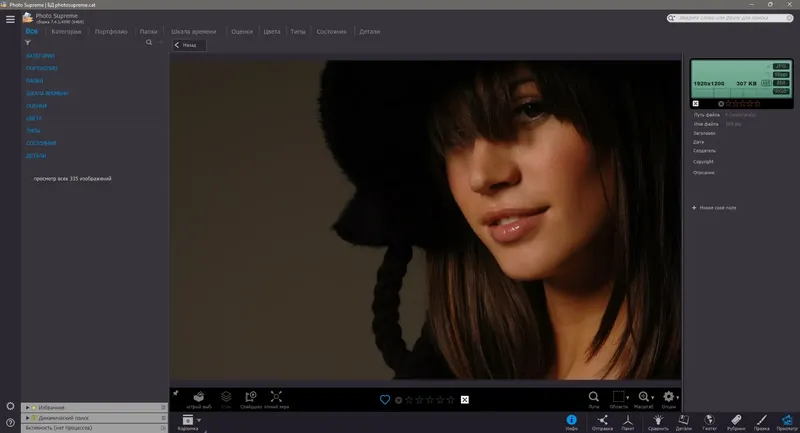Screen dimensions: 800x433
Task: Open the СОСТОЯНИЯ link in sidebar
Action: [41, 143]
